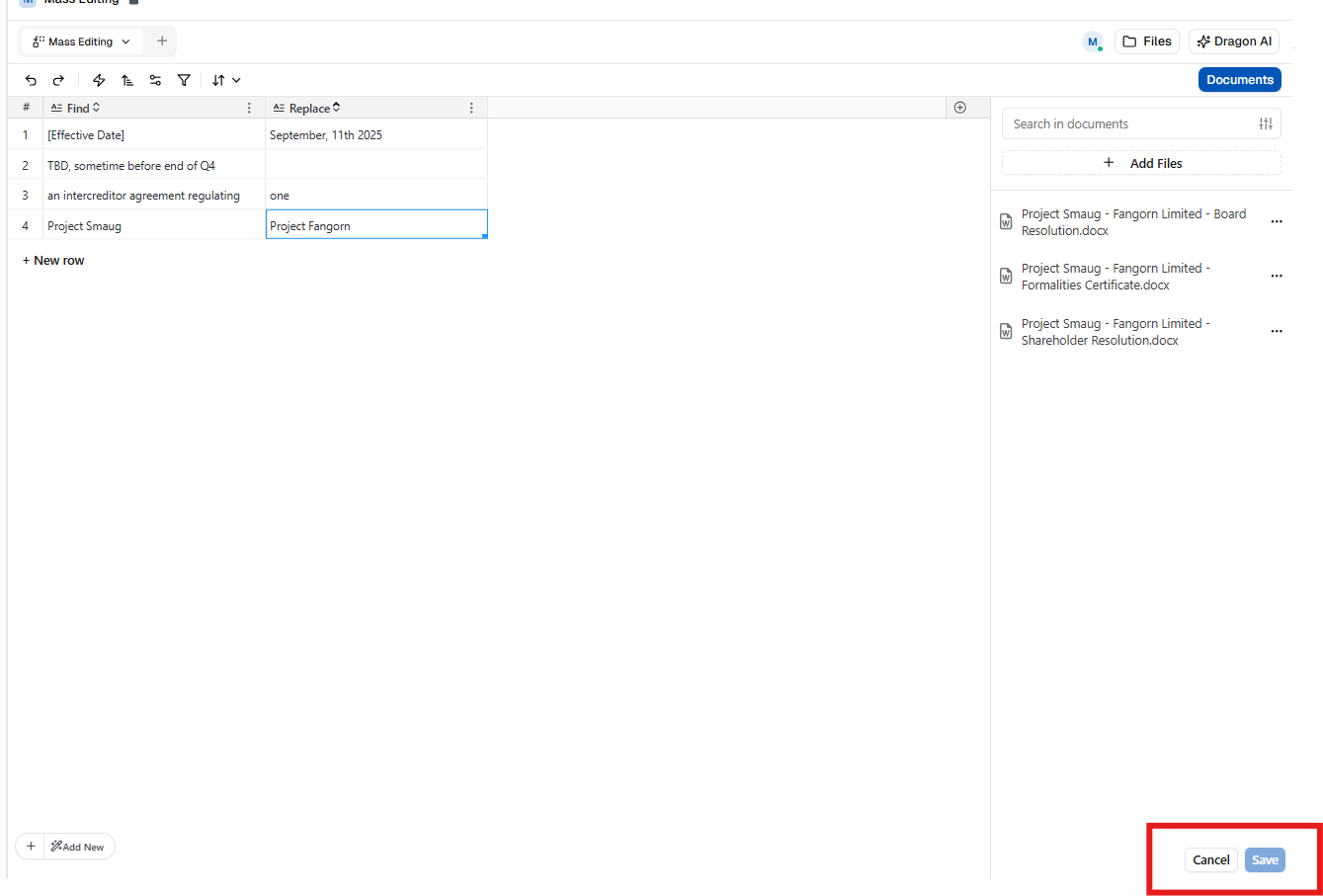Select 'TBD, sometime before end of Q4' cell
1323x896 pixels.
coord(154,165)
